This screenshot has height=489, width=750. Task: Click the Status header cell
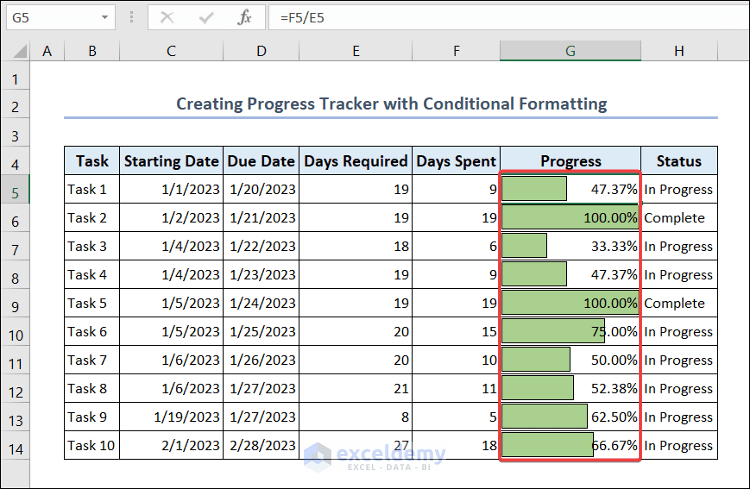pyautogui.click(x=679, y=161)
